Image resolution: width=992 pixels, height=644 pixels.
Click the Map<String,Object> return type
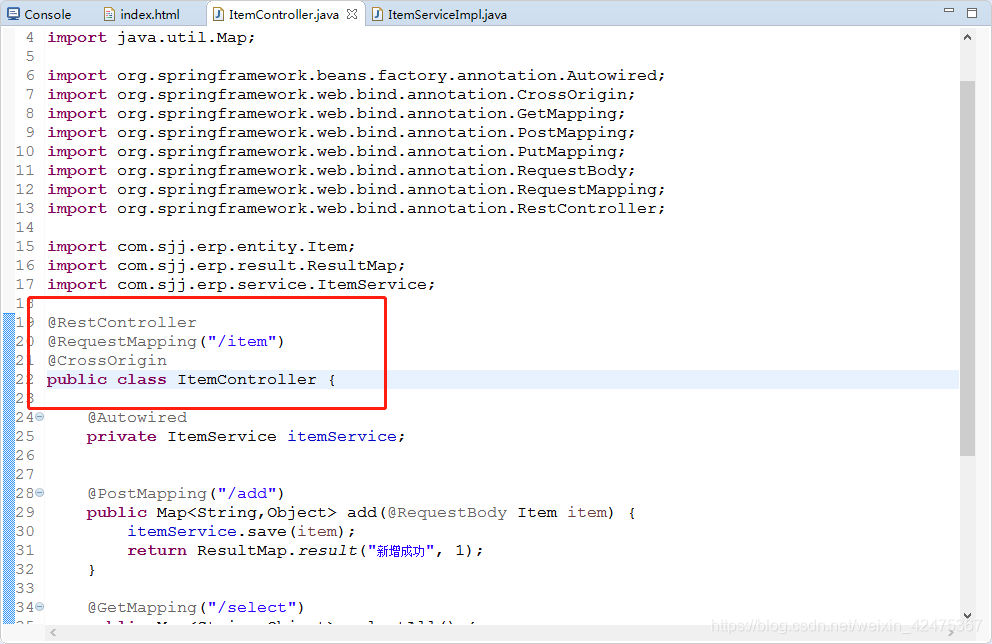(x=247, y=512)
